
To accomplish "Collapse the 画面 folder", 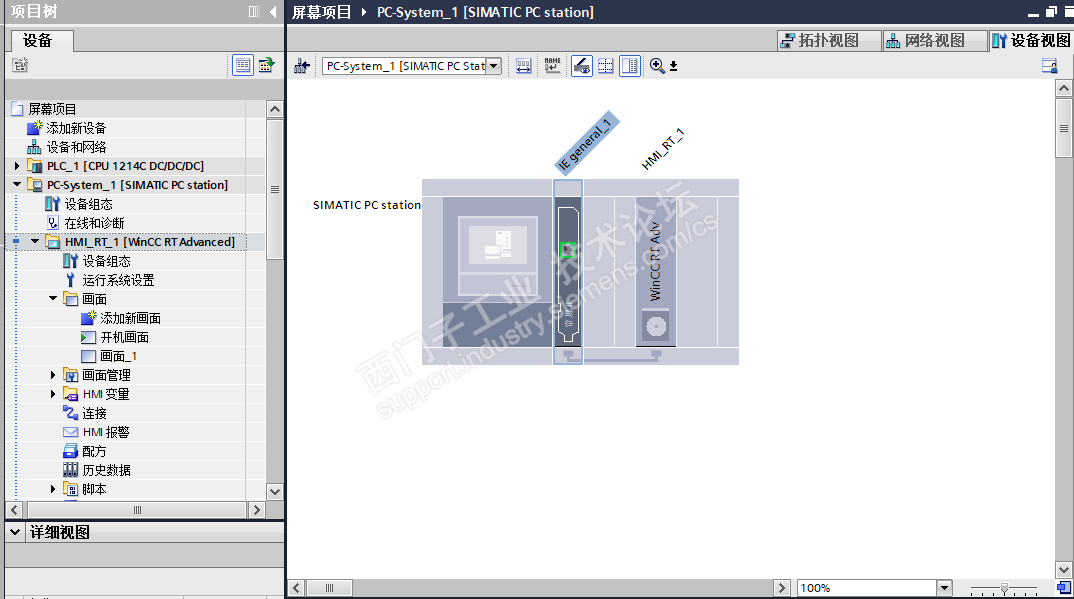I will point(53,298).
